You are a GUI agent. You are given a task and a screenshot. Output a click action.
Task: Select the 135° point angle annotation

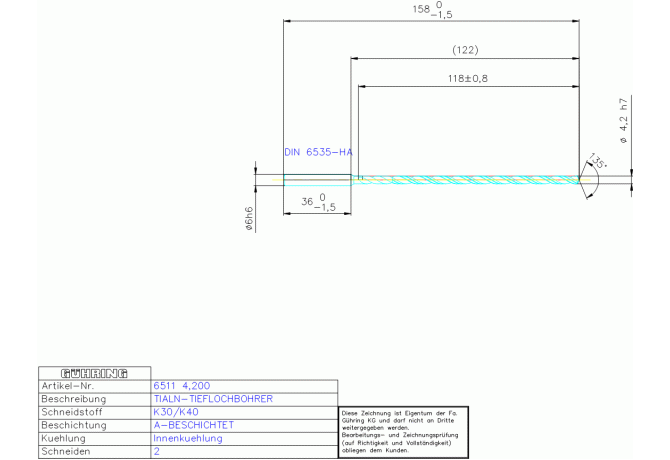(598, 162)
